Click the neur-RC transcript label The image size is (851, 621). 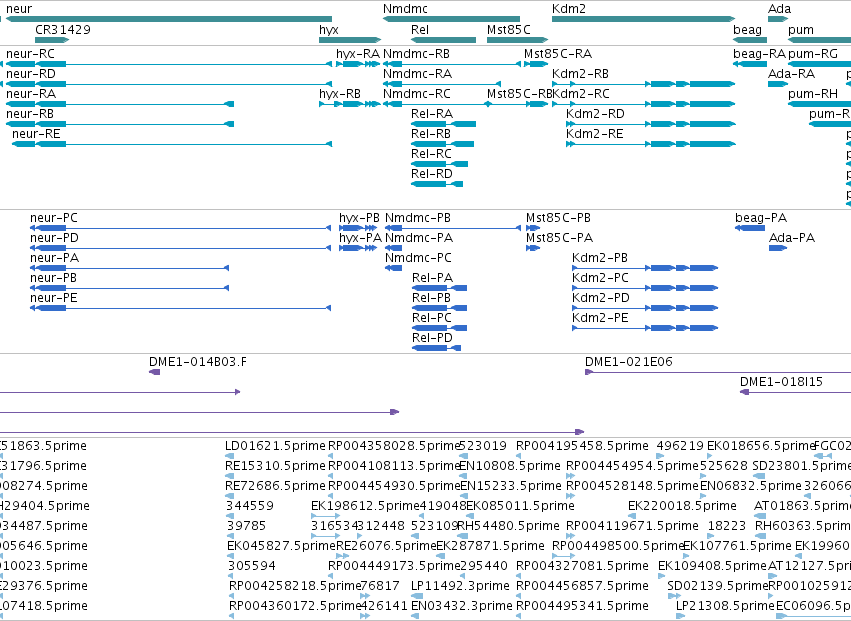(30, 54)
